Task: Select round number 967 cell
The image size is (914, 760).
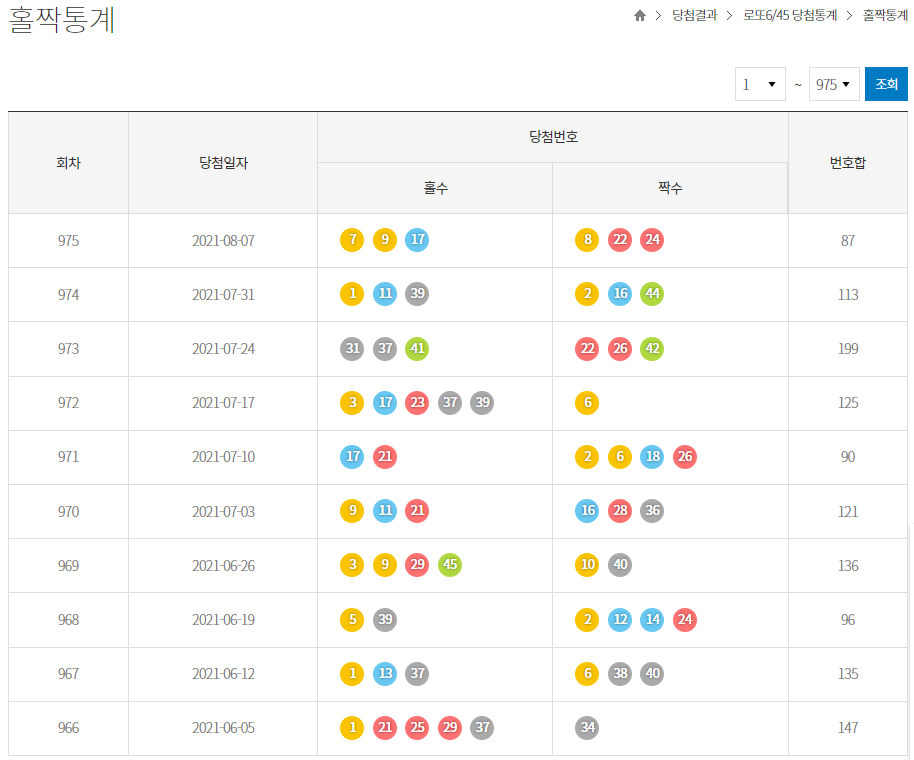Action: click(x=68, y=674)
